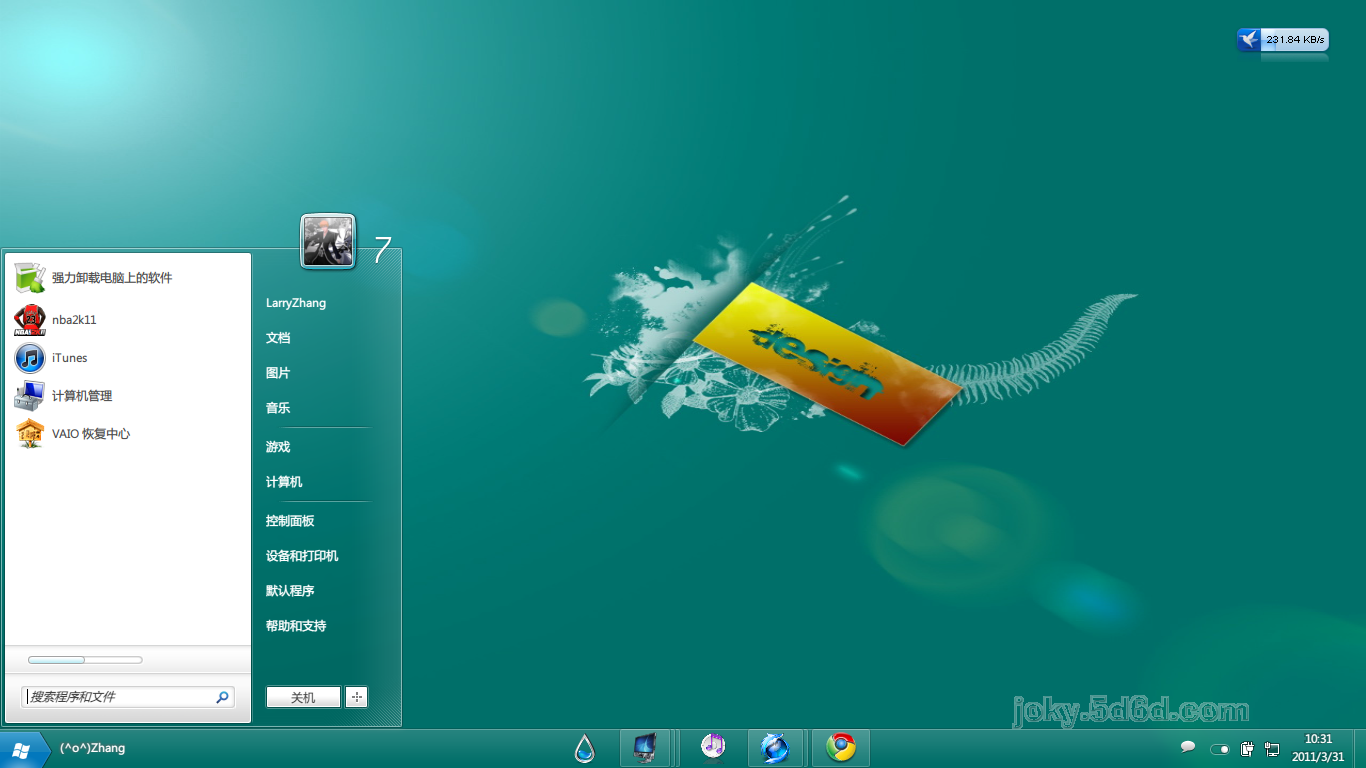Open iTunes from the Start menu list
Image resolution: width=1366 pixels, height=768 pixels.
pyautogui.click(x=30, y=358)
